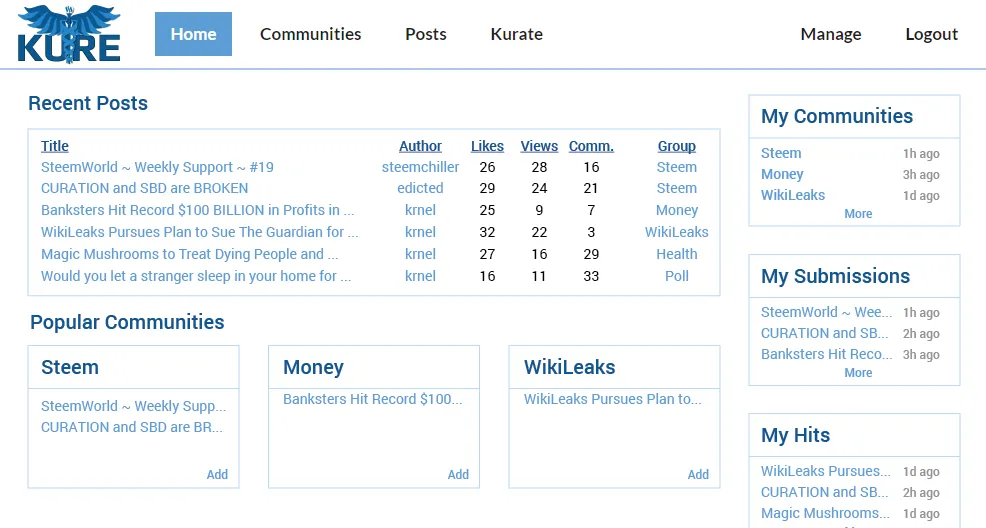The image size is (986, 528).
Task: Open krnel author on Banksters row
Action: coord(420,210)
